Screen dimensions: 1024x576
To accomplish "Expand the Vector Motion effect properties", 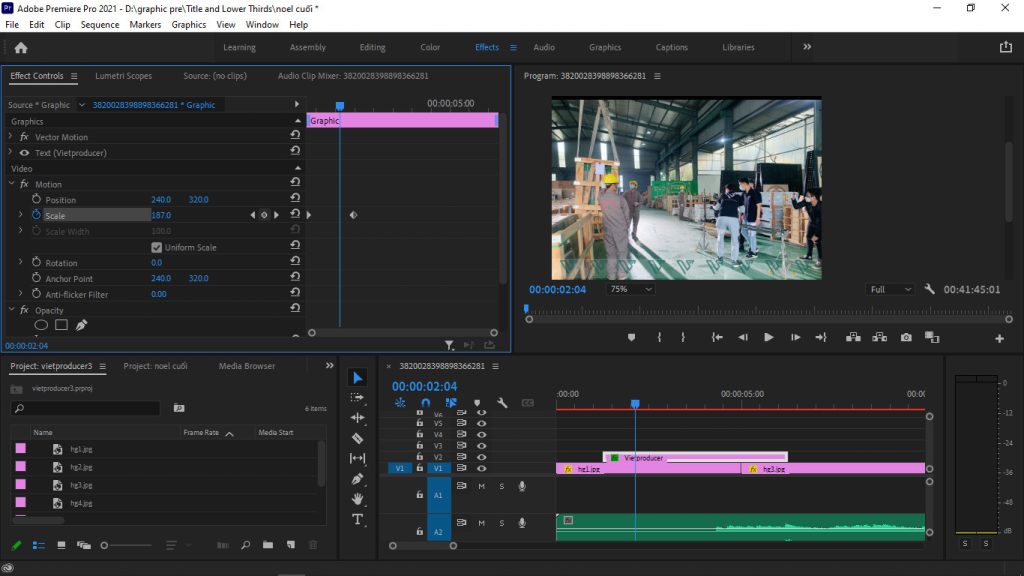I will (x=11, y=137).
